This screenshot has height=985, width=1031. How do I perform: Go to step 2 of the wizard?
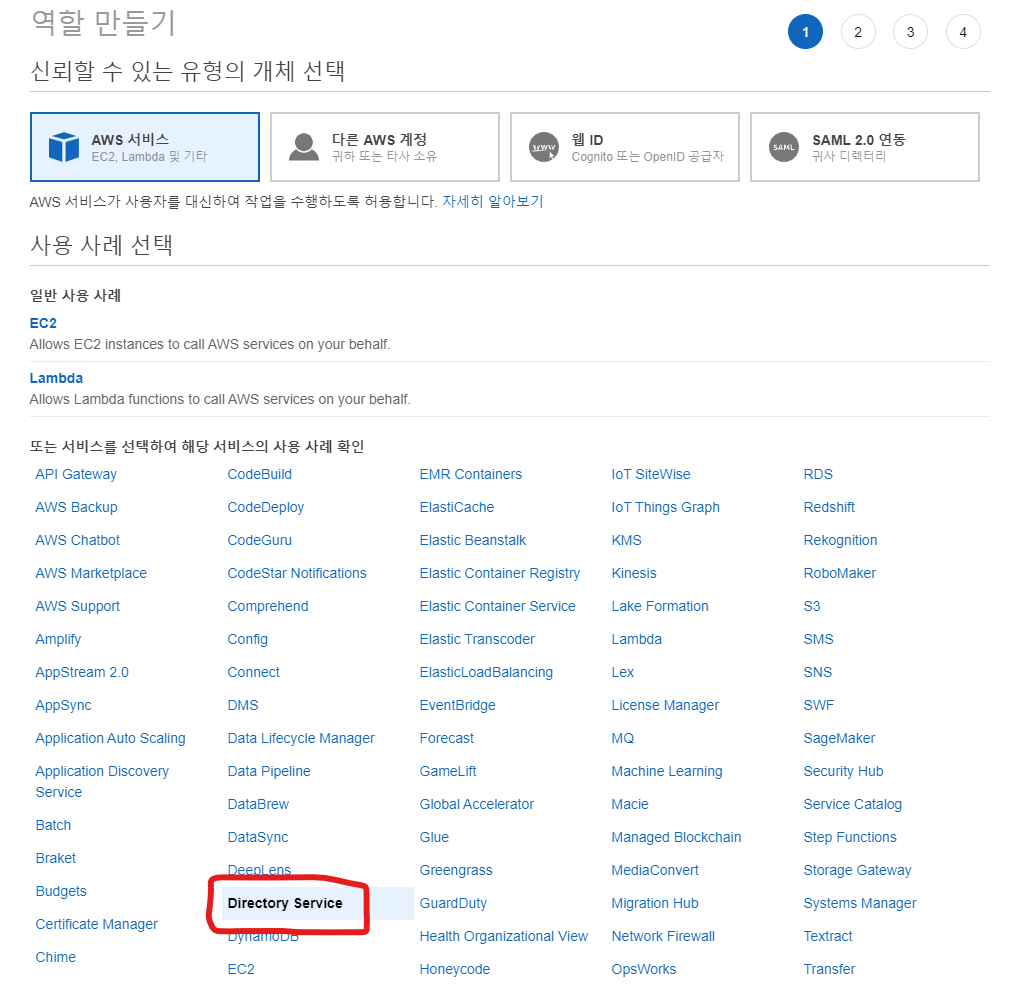pyautogui.click(x=858, y=32)
